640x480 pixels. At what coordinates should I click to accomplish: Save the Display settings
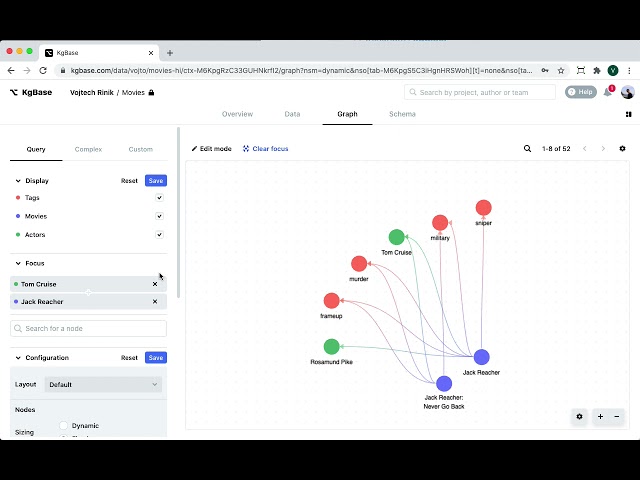(x=156, y=181)
